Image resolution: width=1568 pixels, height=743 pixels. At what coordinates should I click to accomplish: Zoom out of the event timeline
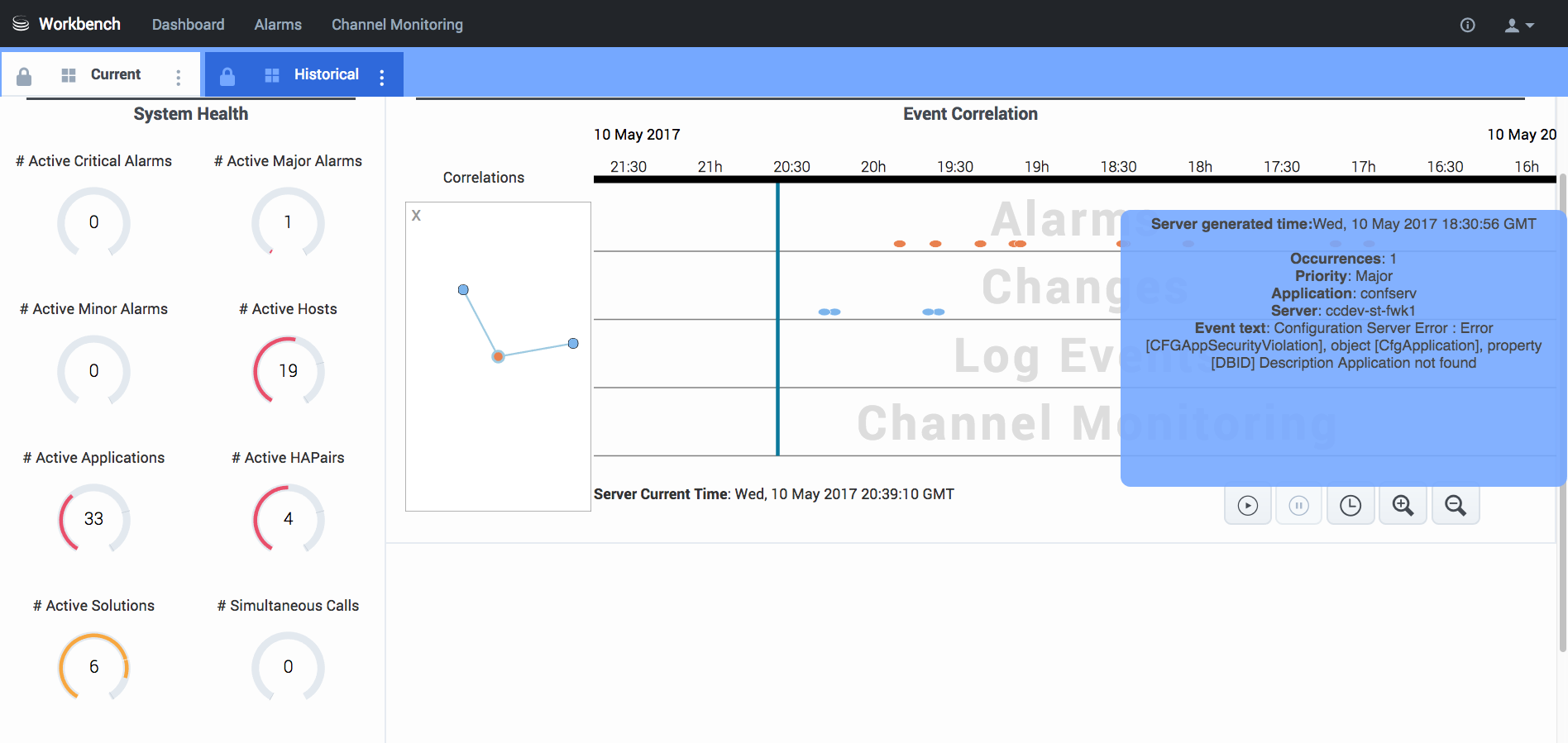[1455, 506]
